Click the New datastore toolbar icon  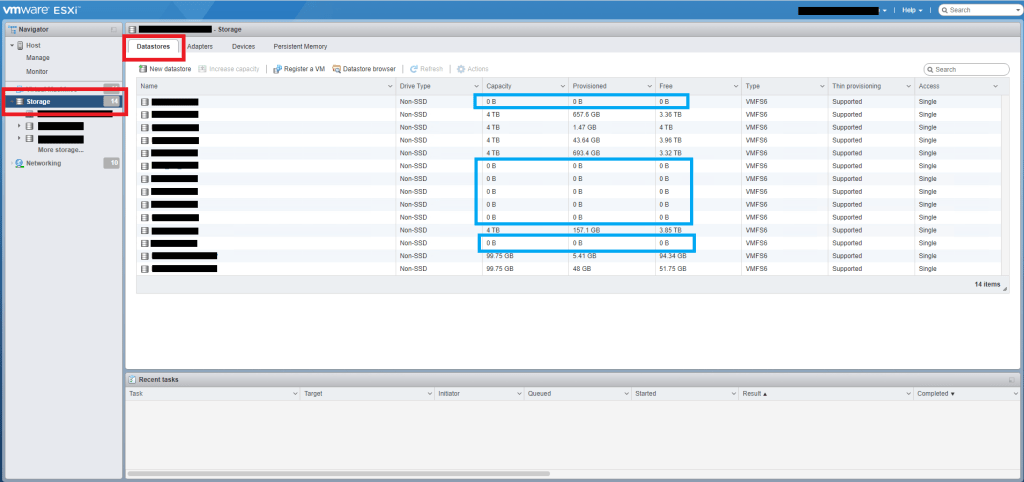[x=143, y=69]
